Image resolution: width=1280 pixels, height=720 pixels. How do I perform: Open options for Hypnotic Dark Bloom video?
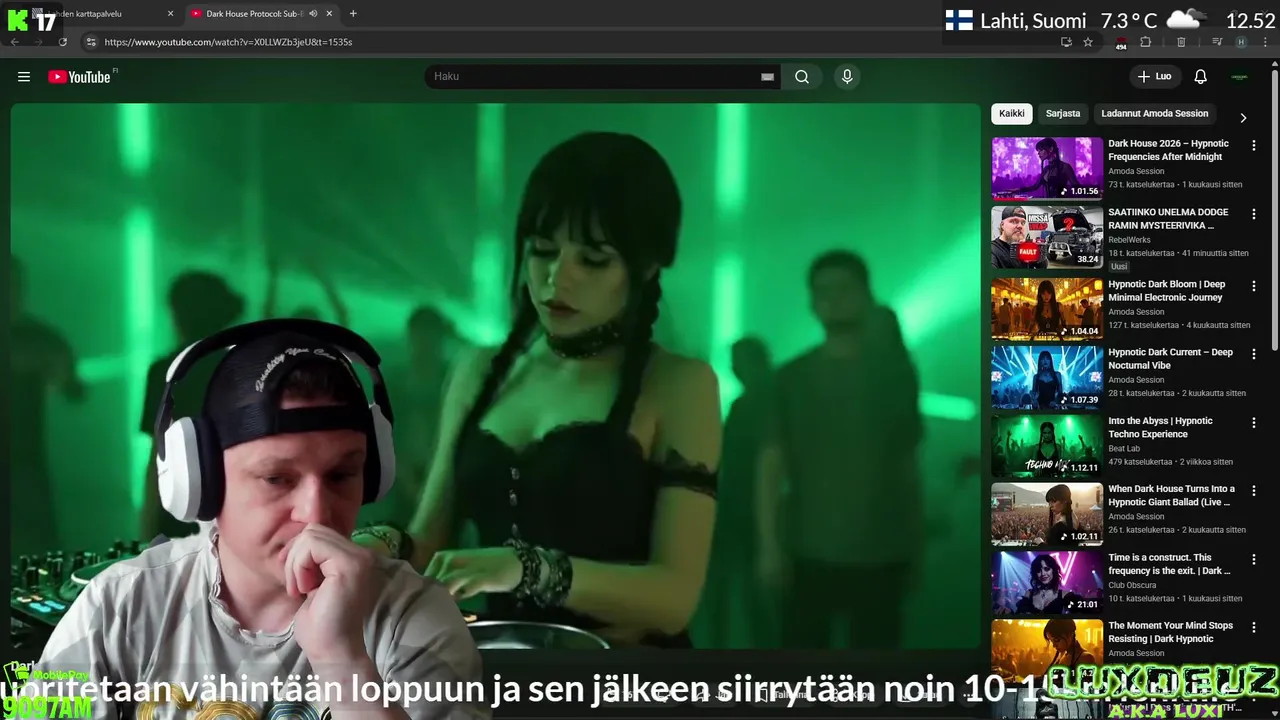1254,286
